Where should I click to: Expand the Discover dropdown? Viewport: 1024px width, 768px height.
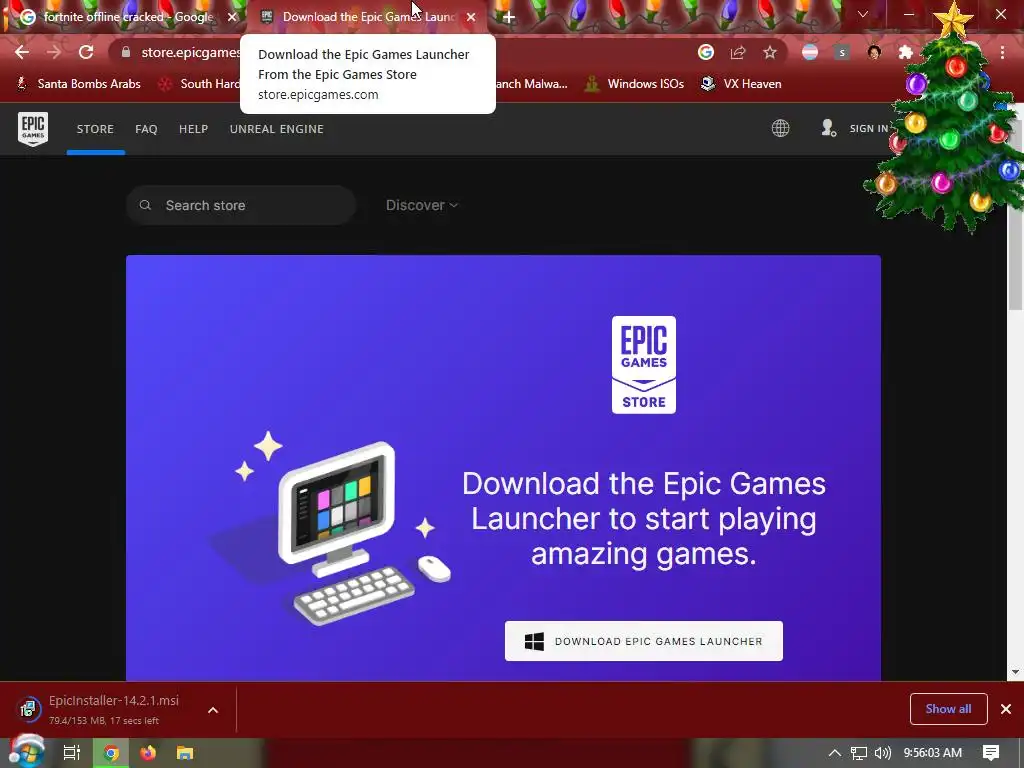422,205
